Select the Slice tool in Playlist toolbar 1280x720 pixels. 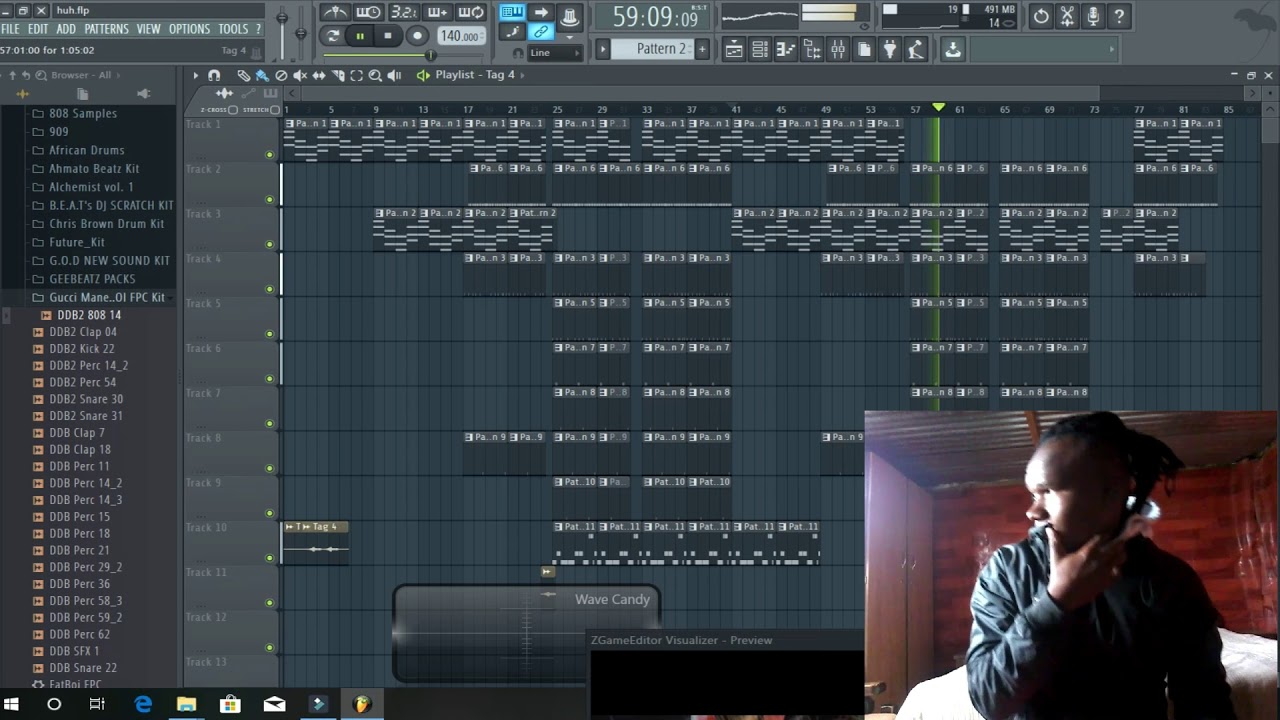(338, 75)
